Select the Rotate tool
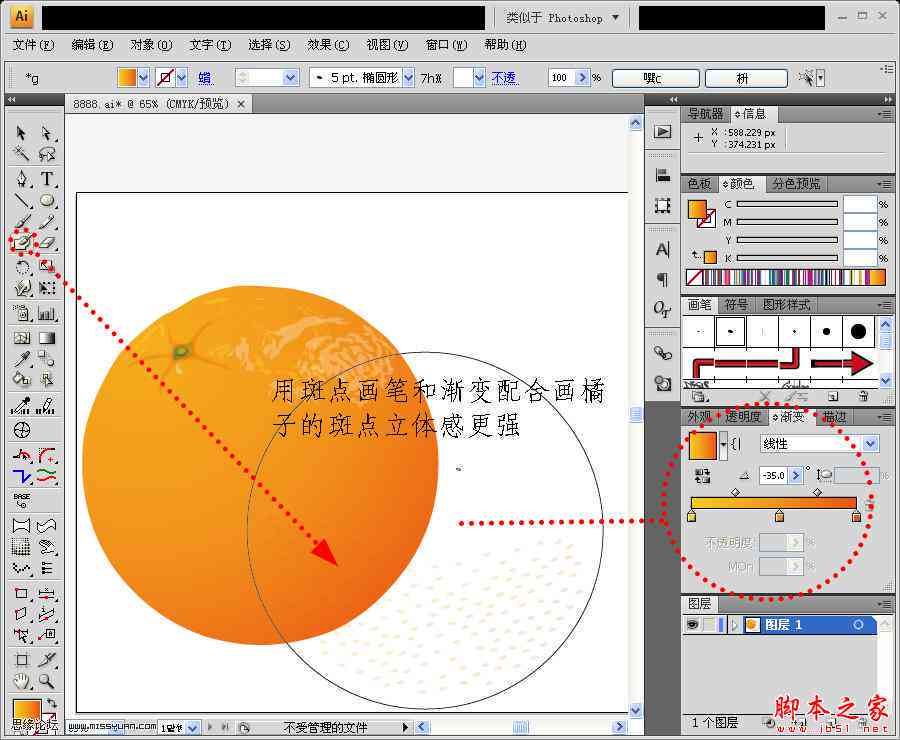This screenshot has width=900, height=740. pos(21,267)
